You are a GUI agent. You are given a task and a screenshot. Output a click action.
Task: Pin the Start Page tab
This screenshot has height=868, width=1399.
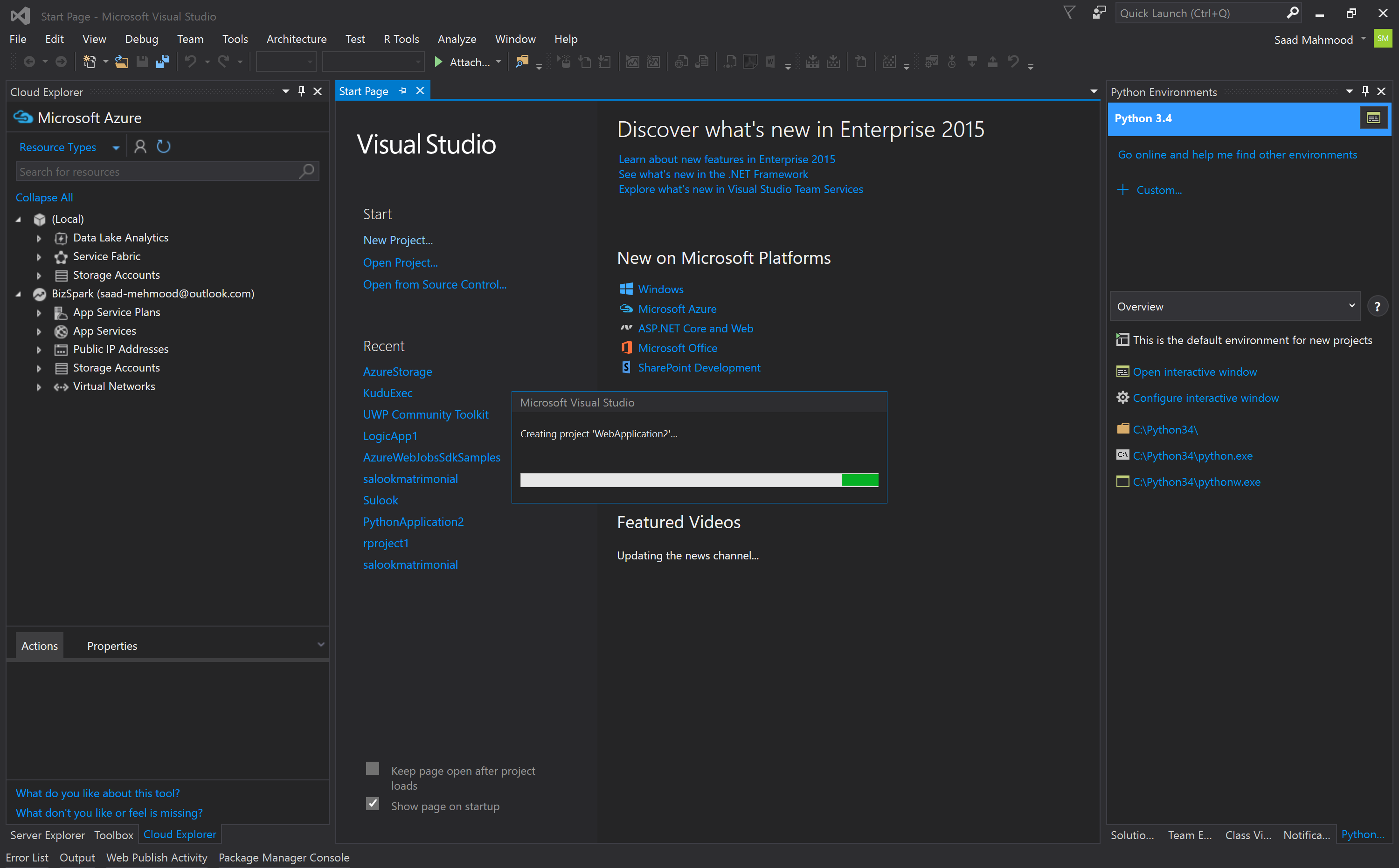(x=402, y=91)
